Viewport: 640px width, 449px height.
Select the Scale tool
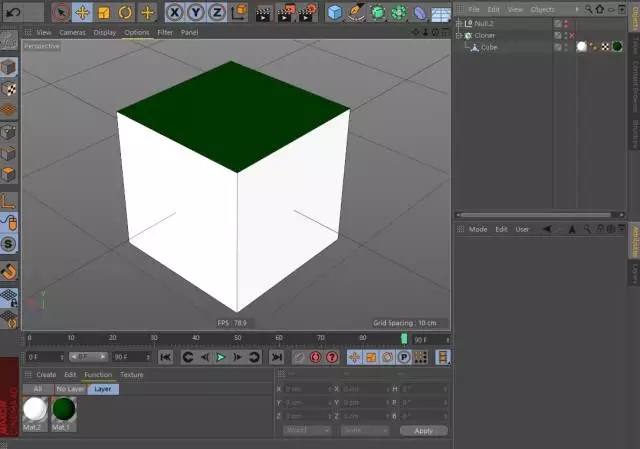(x=103, y=12)
